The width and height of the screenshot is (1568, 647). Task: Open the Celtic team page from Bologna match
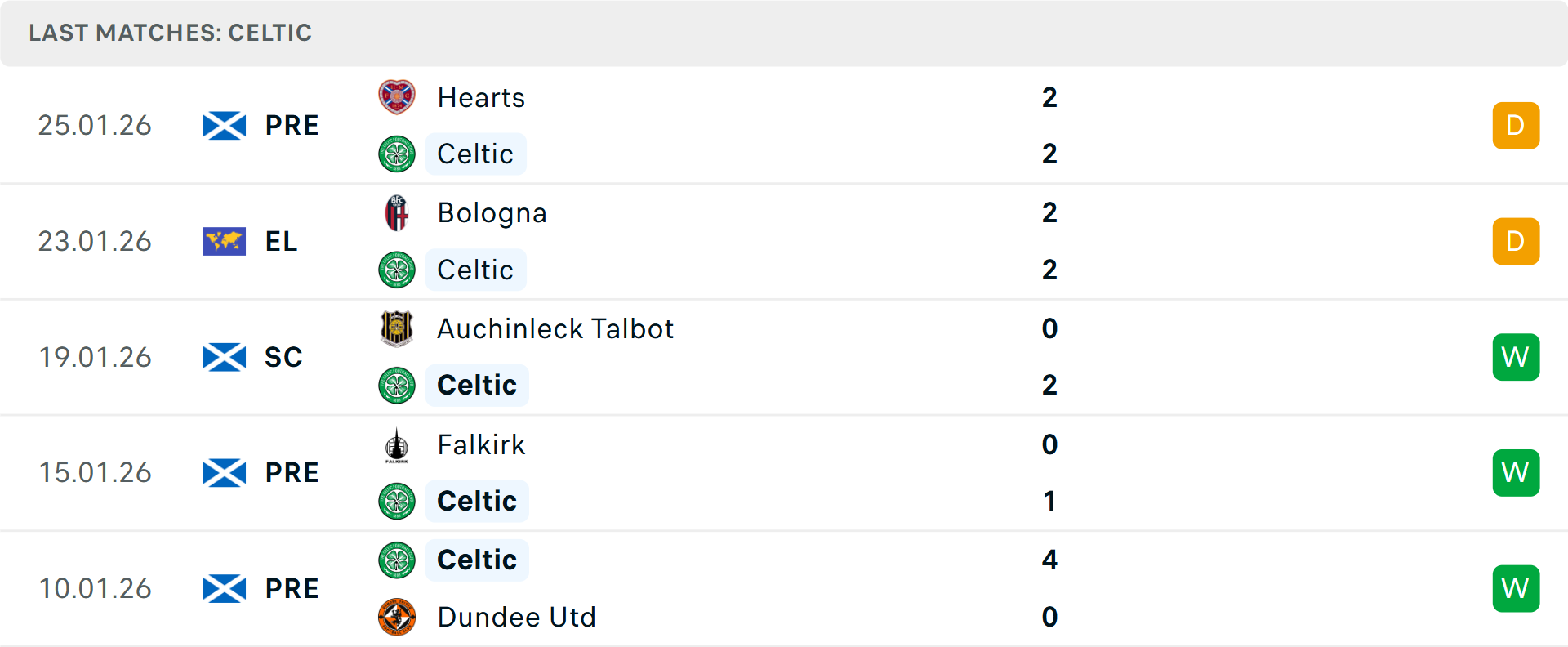click(476, 270)
